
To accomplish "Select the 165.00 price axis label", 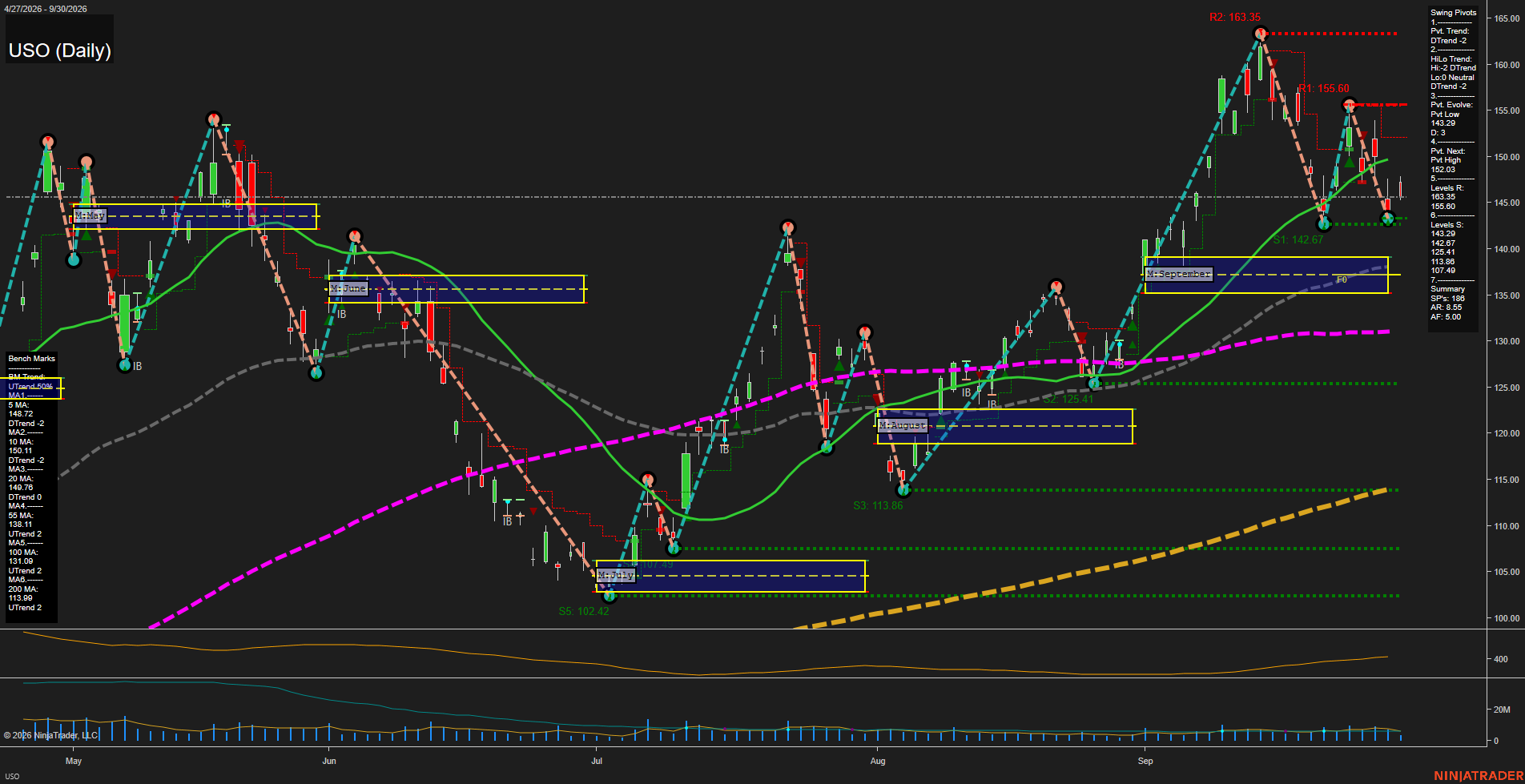I will point(1507,18).
